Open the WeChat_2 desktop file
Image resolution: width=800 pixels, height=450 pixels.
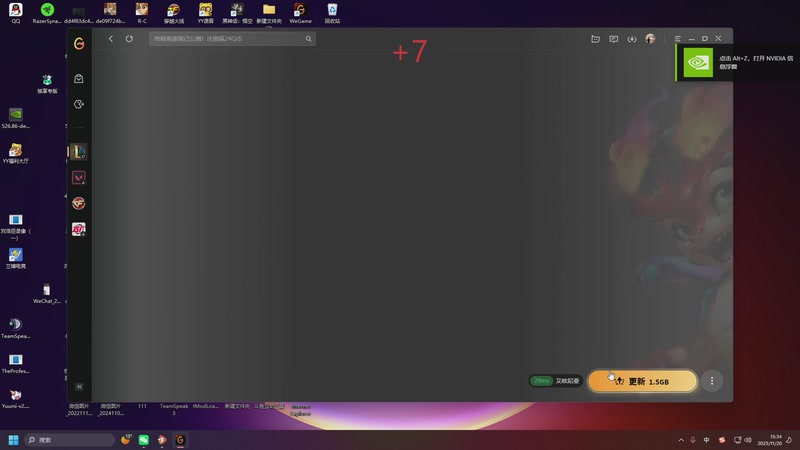(47, 293)
